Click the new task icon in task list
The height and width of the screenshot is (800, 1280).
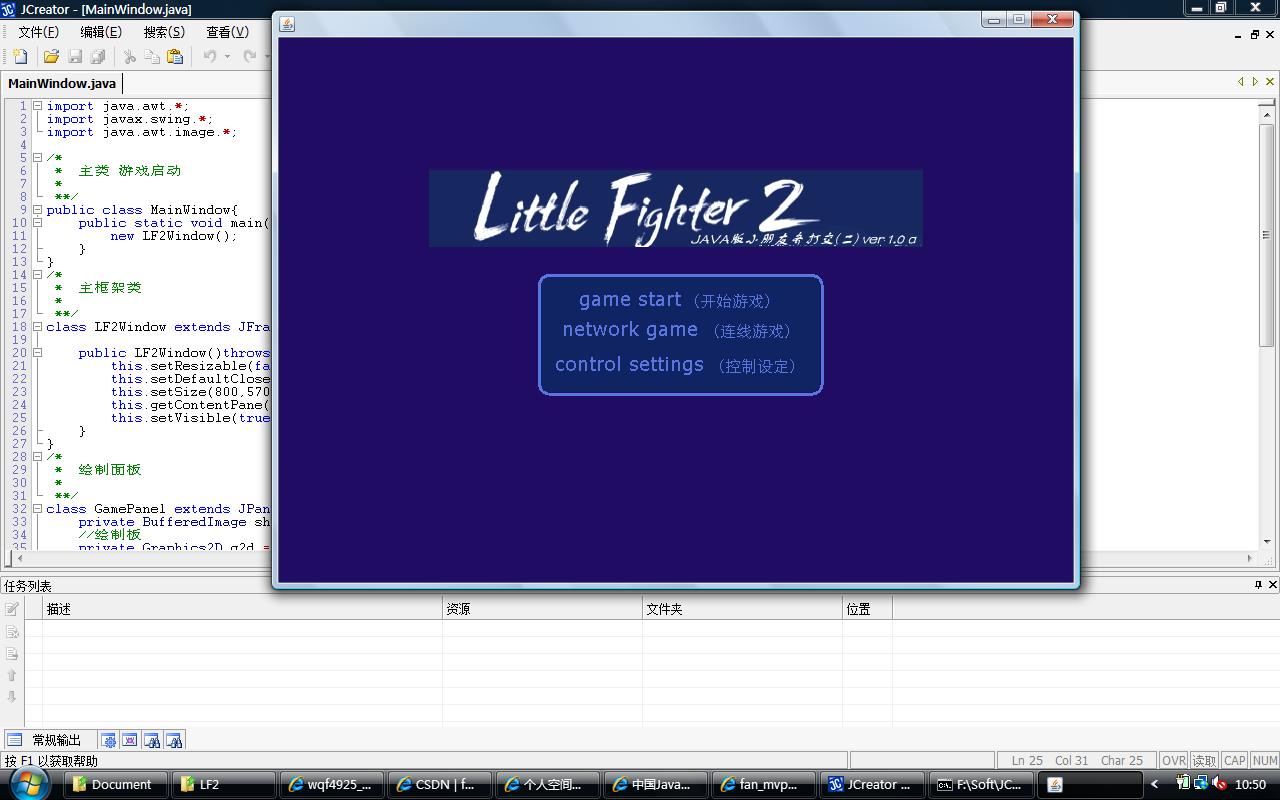click(12, 609)
